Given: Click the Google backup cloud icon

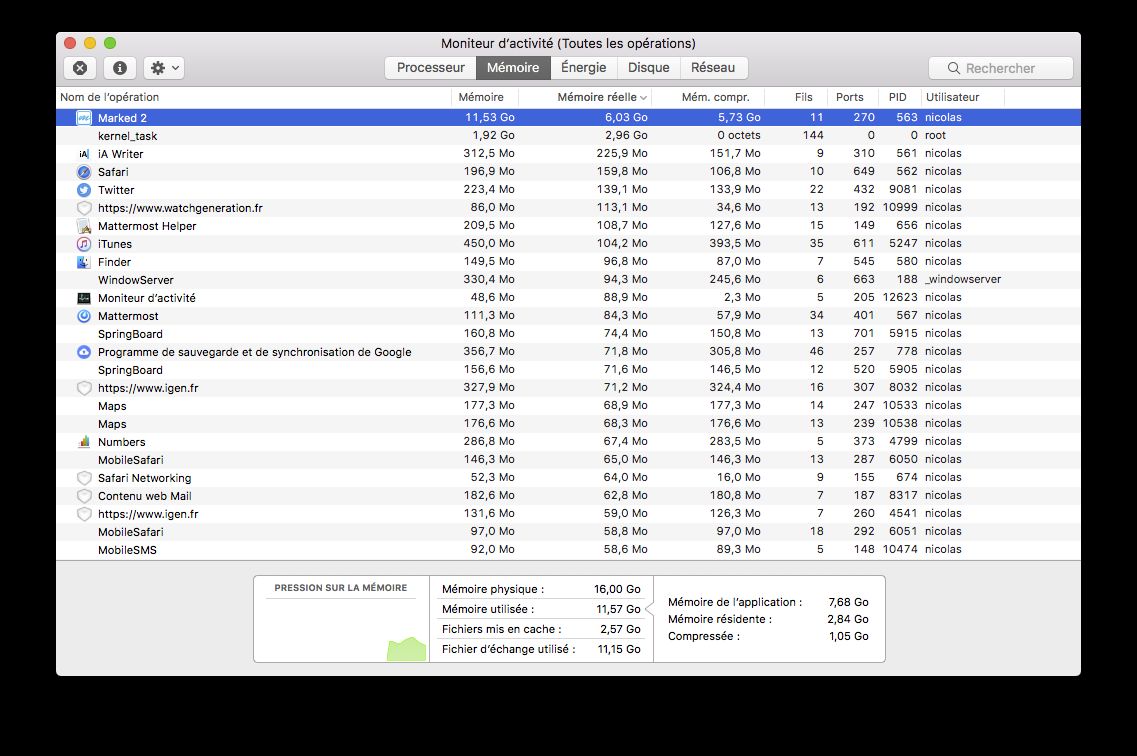Looking at the screenshot, I should (84, 352).
